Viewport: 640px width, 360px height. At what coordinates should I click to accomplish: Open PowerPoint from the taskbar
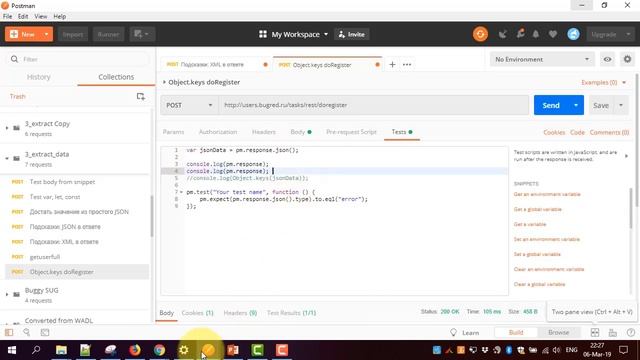coord(233,350)
